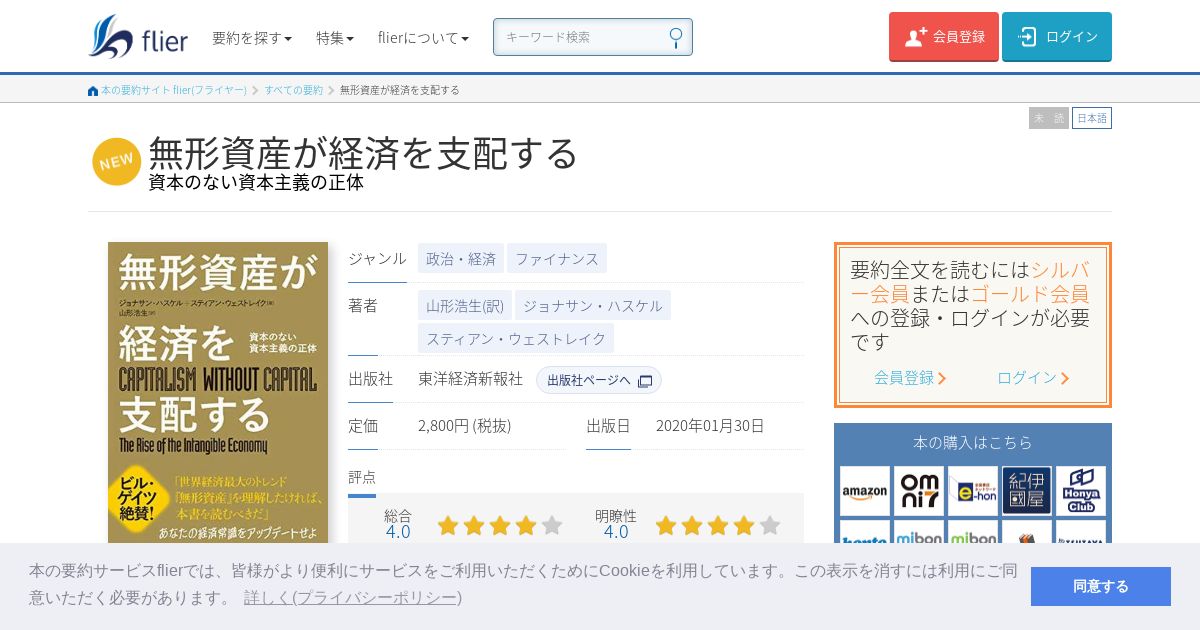
Task: Expand the flierについて menu
Action: pos(423,37)
